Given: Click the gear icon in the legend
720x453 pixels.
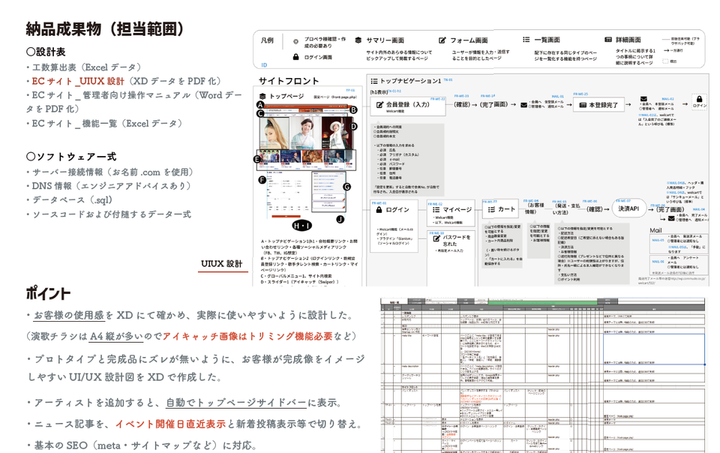Looking at the screenshot, I should pos(296,42).
